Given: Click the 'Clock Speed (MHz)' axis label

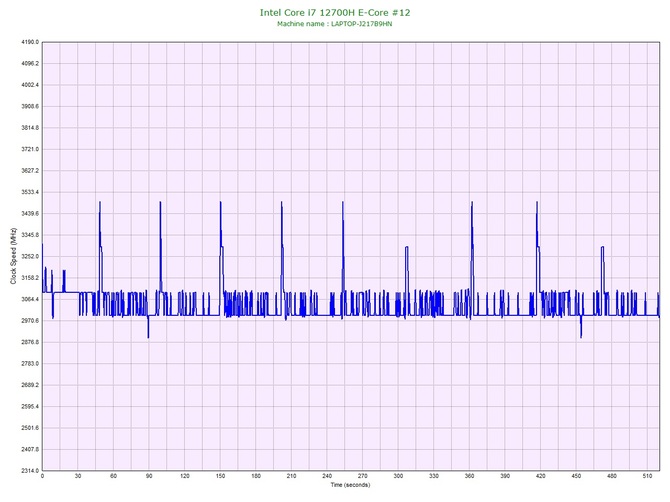Looking at the screenshot, I should click(x=13, y=256).
